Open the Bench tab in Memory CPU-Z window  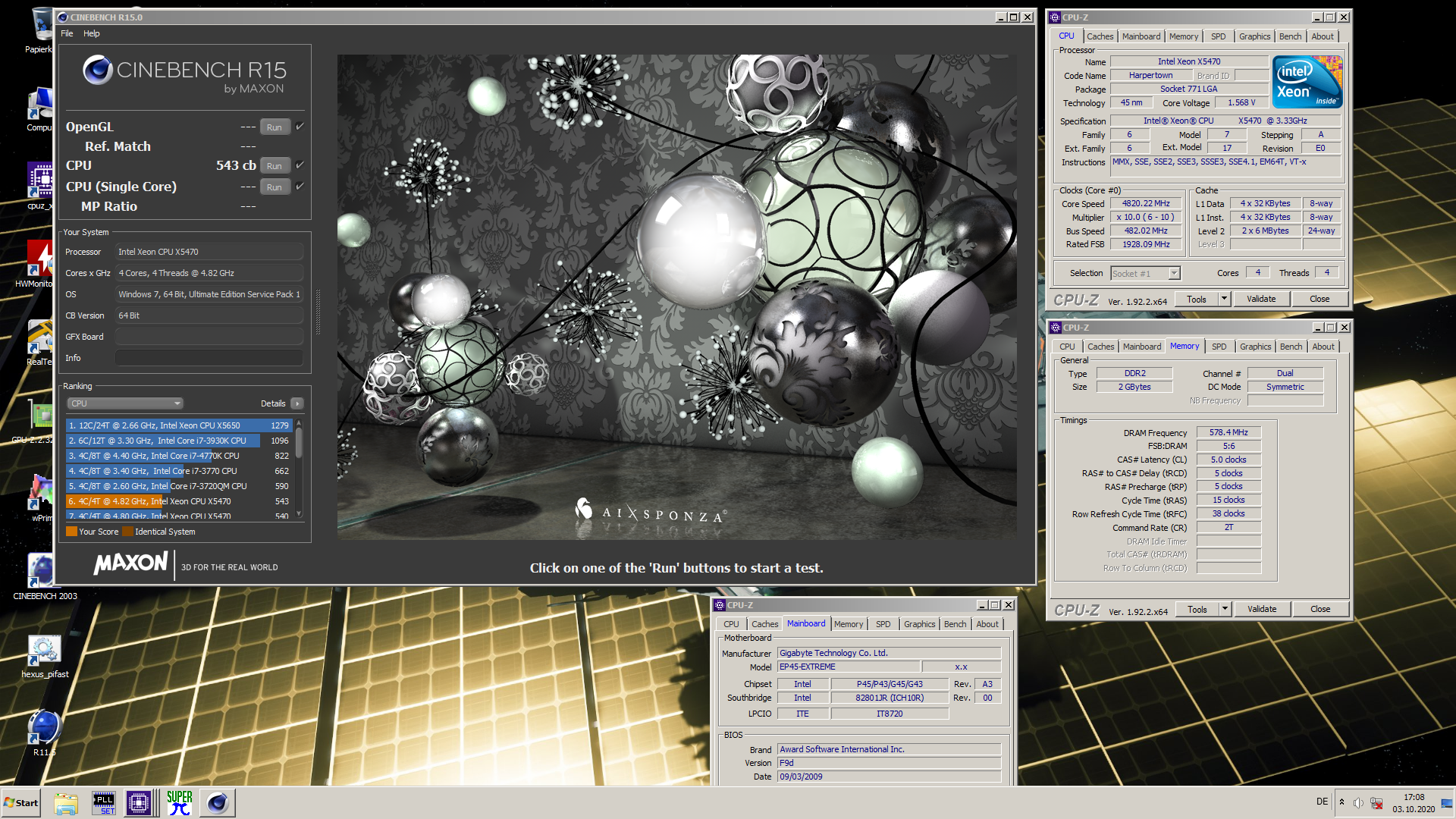point(1291,347)
